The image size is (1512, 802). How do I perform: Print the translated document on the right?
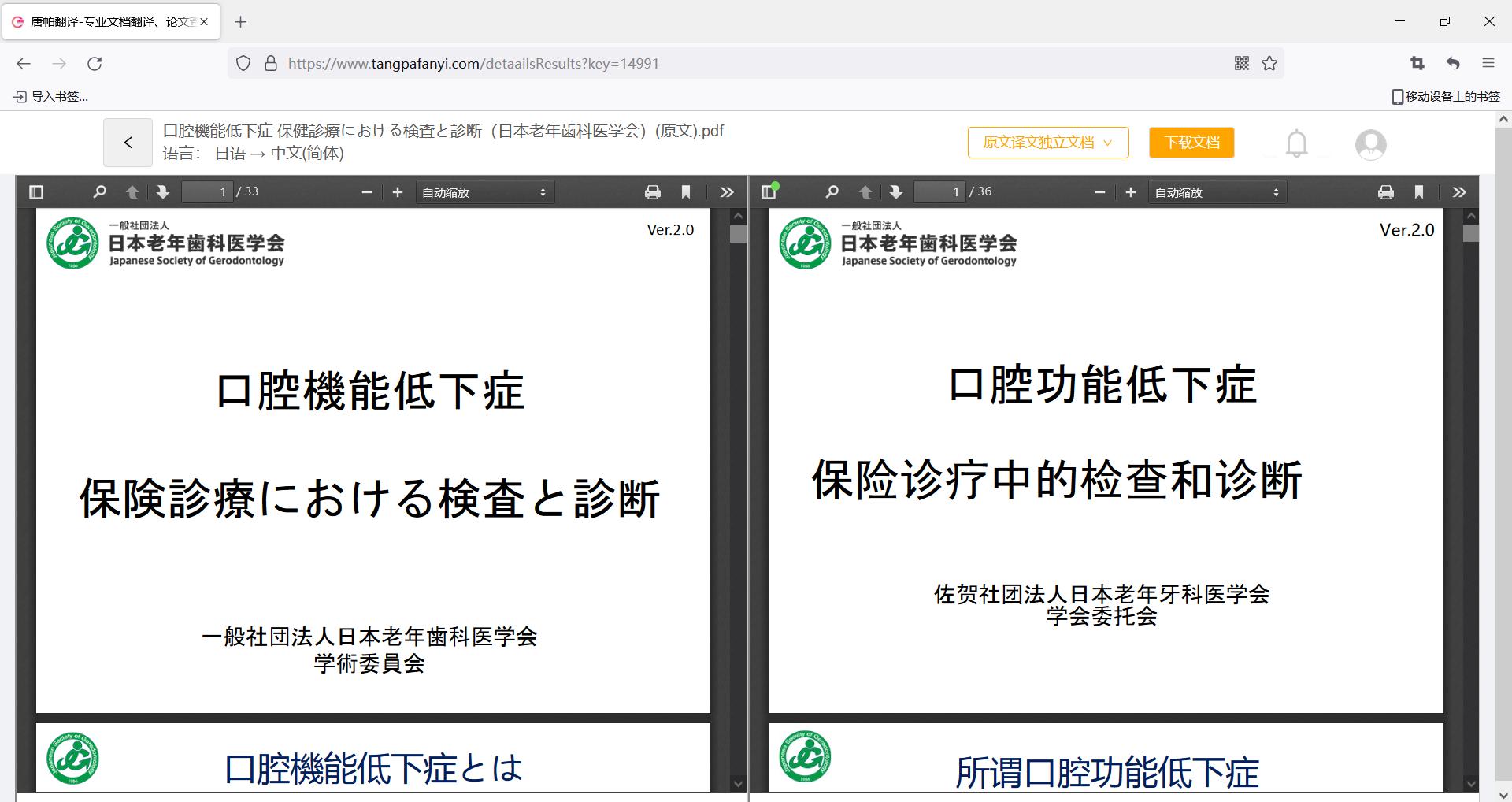[x=1386, y=191]
